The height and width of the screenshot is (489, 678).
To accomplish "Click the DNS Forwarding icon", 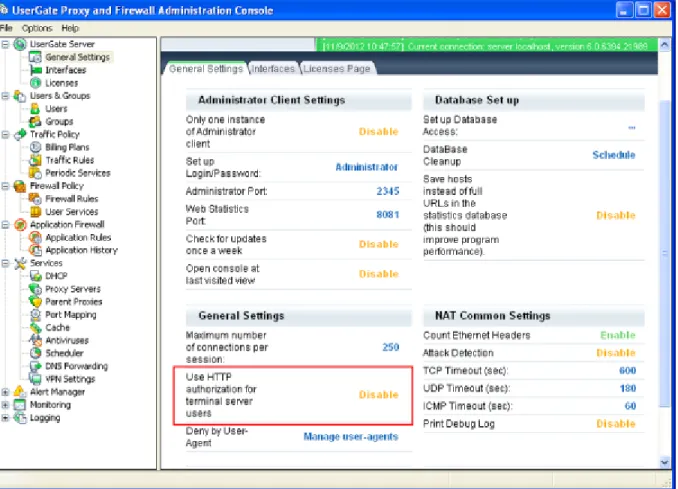I will click(x=35, y=366).
